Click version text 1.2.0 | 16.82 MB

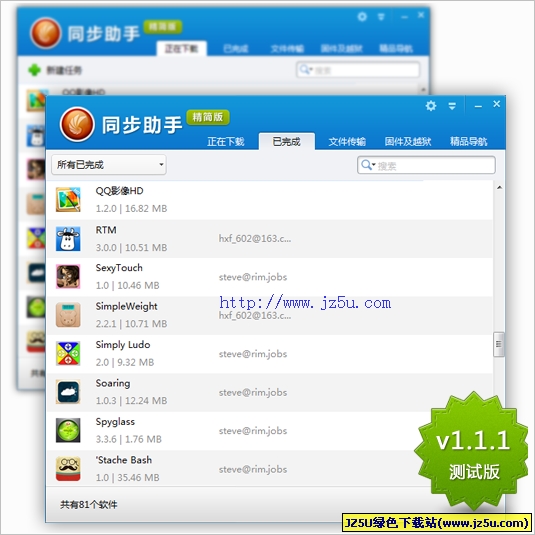[x=131, y=208]
